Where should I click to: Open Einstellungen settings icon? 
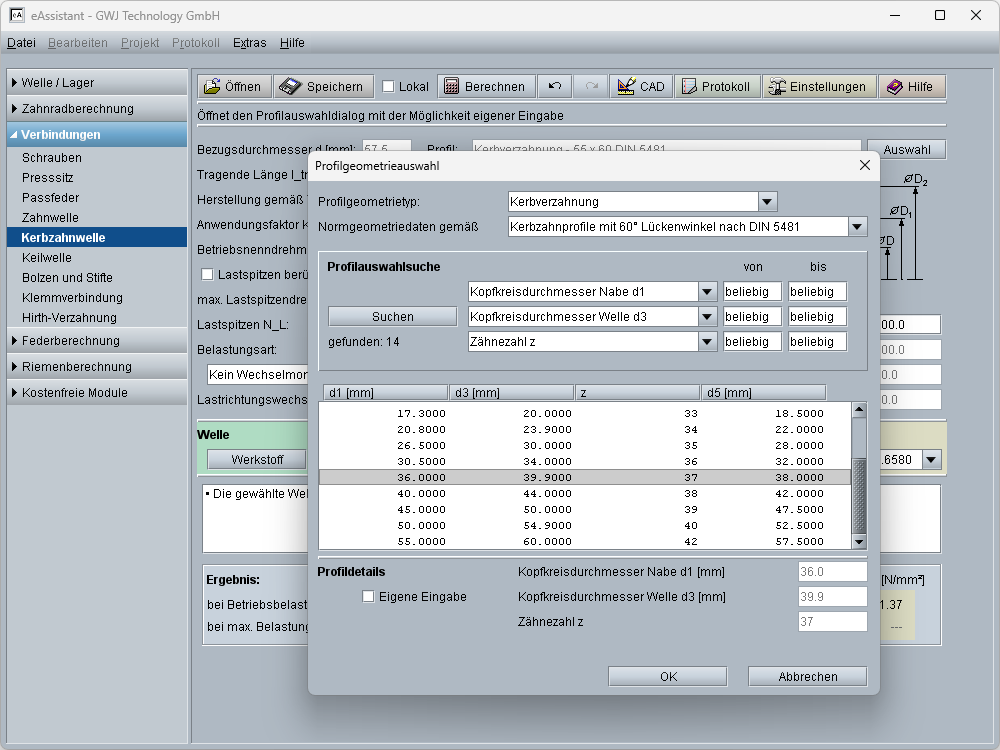776,87
